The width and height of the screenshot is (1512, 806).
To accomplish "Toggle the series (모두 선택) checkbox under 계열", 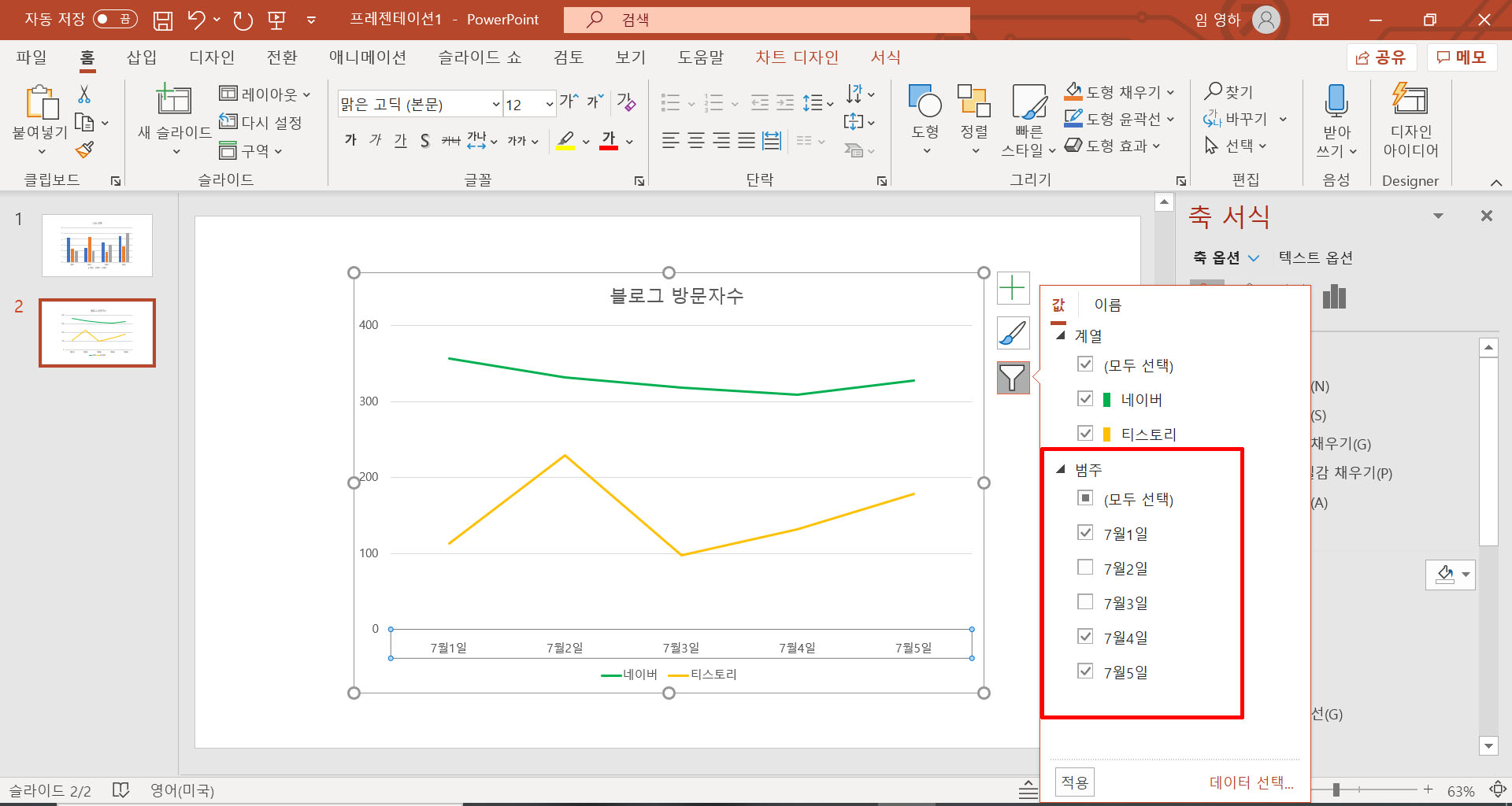I will pyautogui.click(x=1085, y=364).
